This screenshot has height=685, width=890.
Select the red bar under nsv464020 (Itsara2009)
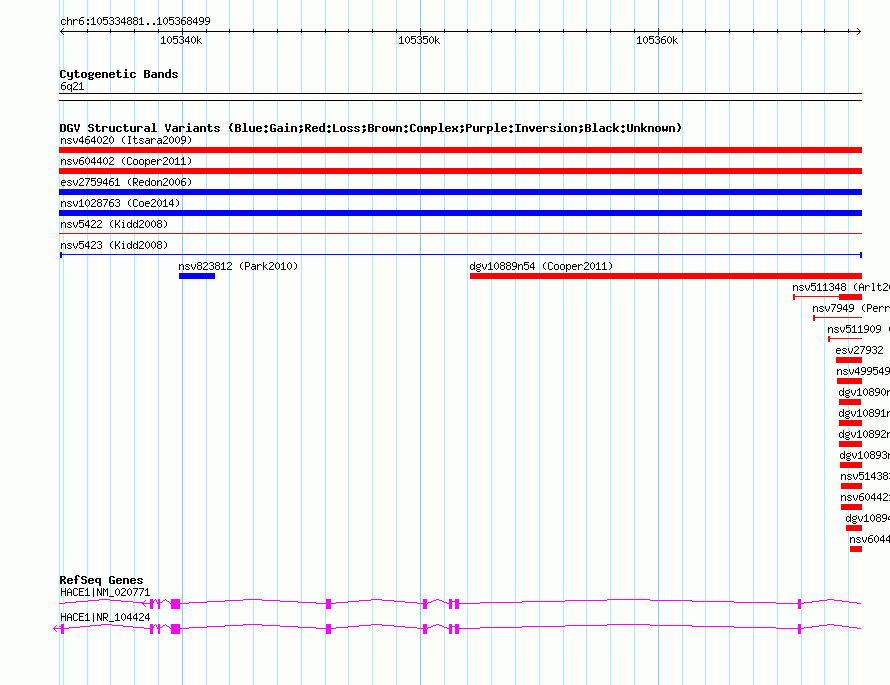tap(460, 150)
